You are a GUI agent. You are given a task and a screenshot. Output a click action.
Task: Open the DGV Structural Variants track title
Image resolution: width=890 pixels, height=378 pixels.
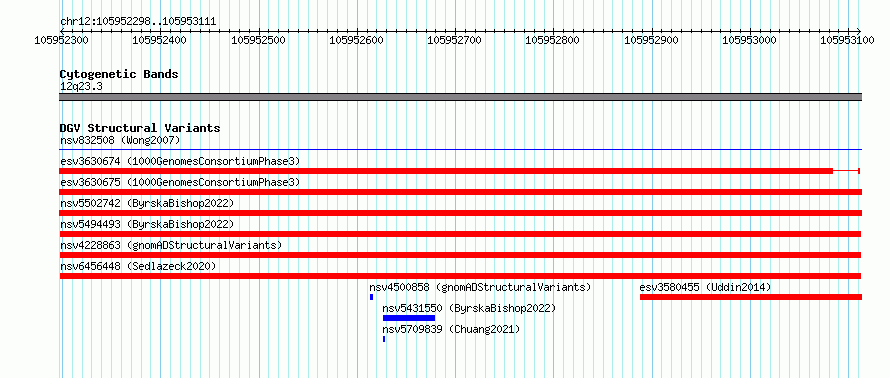pos(140,128)
